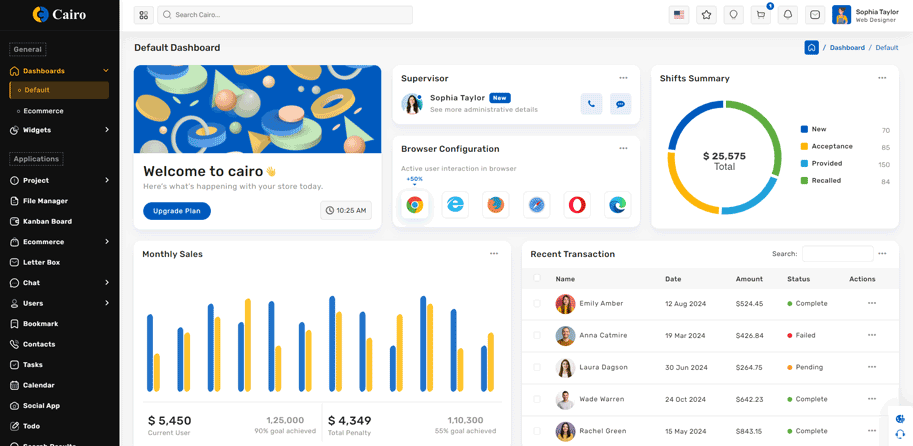Select the Firefox browser icon
Screen dimensions: 913x446
pyautogui.click(x=496, y=205)
